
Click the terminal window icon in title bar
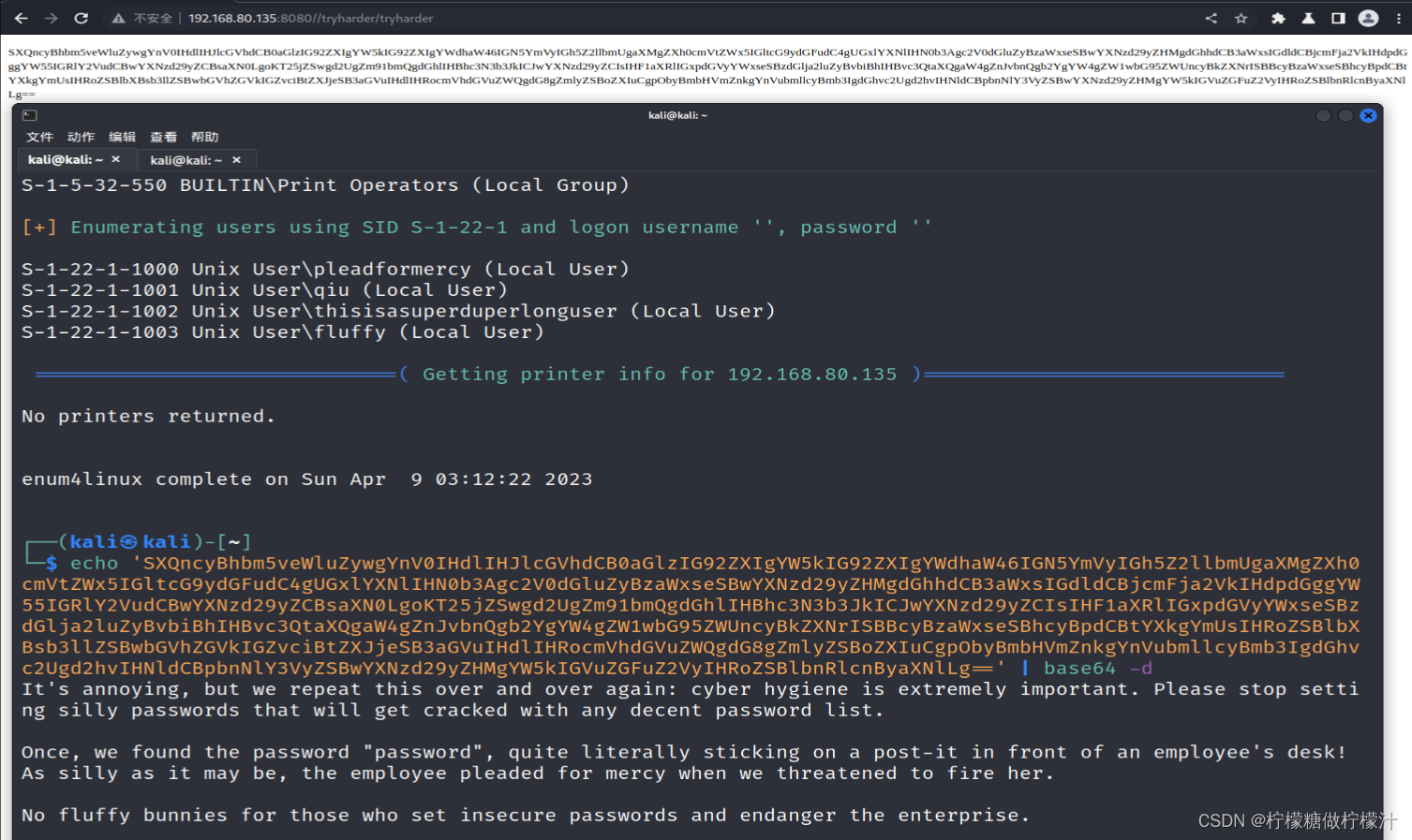29,115
